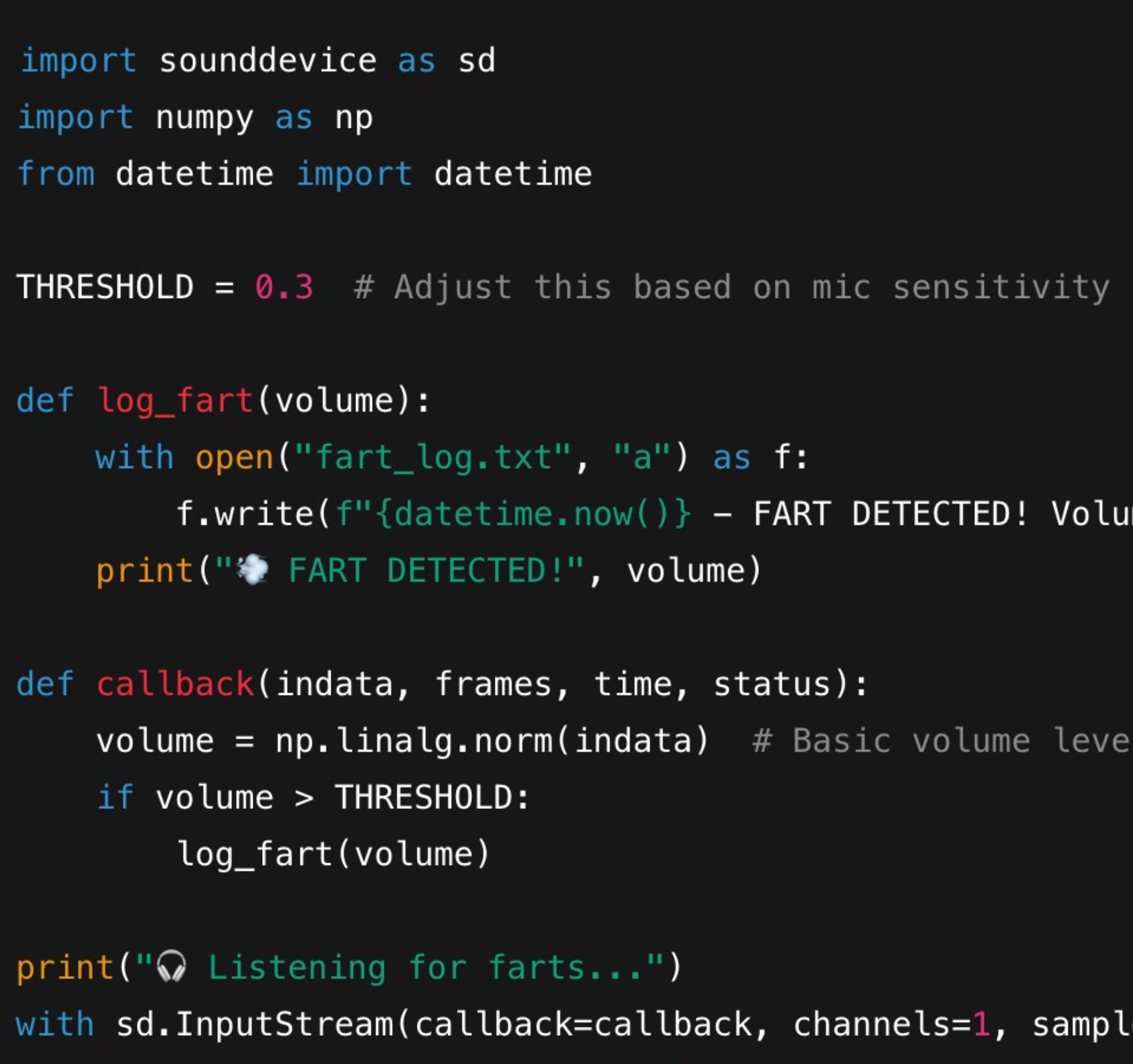
Task: Click the 0.3 threshold value
Action: coord(284,286)
